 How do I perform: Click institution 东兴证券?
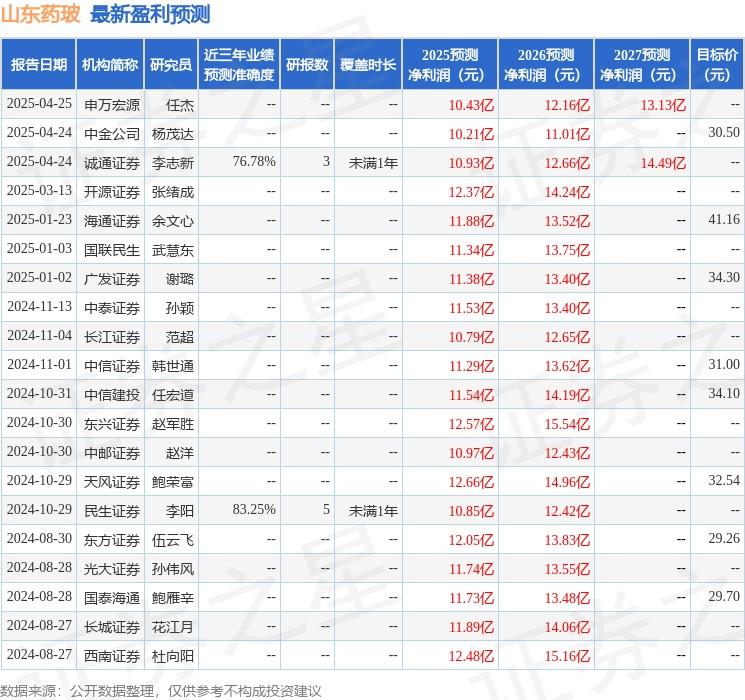tap(112, 423)
